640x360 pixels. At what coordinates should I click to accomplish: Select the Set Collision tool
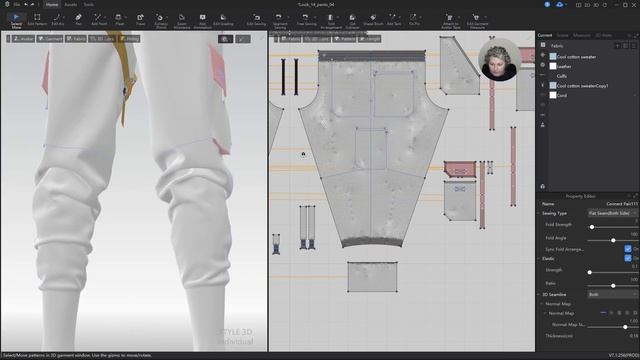coord(352,20)
